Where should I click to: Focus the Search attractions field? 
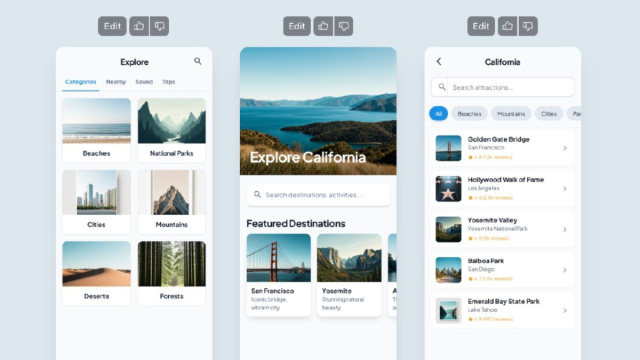(x=502, y=87)
